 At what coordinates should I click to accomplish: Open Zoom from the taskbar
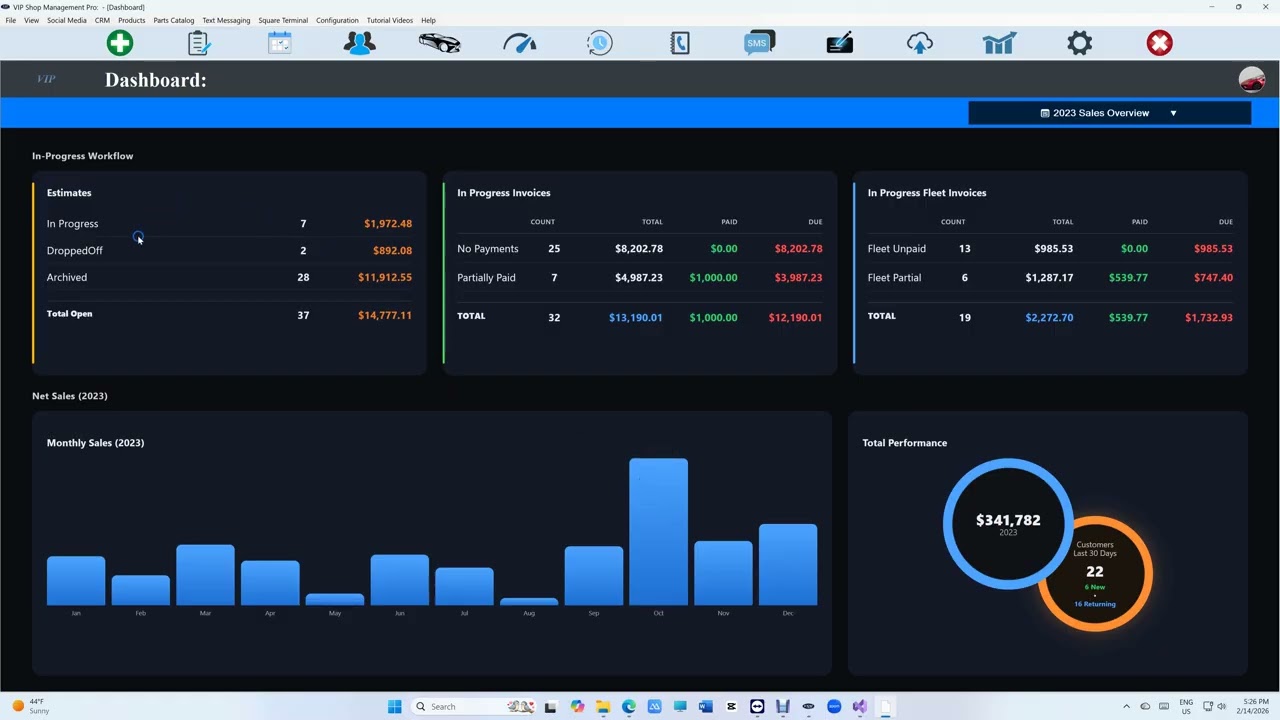point(834,707)
